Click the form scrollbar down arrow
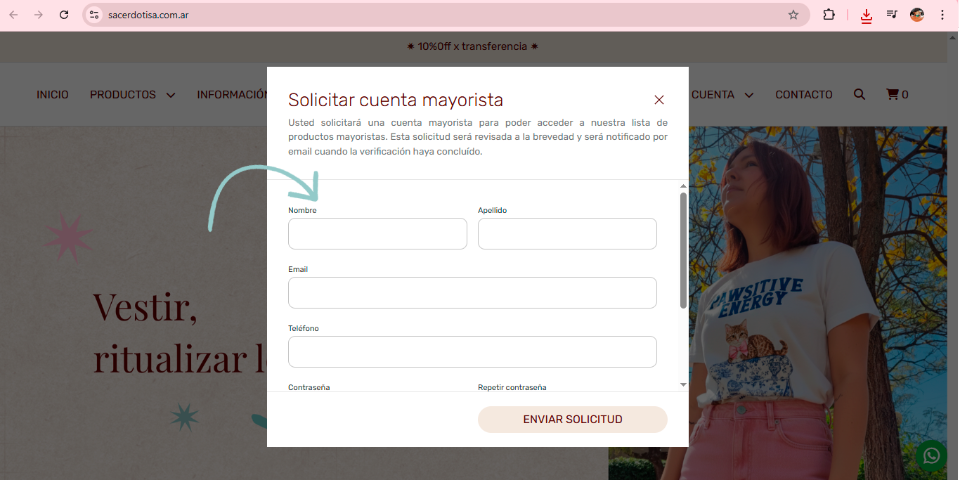This screenshot has height=480, width=960. [x=683, y=384]
